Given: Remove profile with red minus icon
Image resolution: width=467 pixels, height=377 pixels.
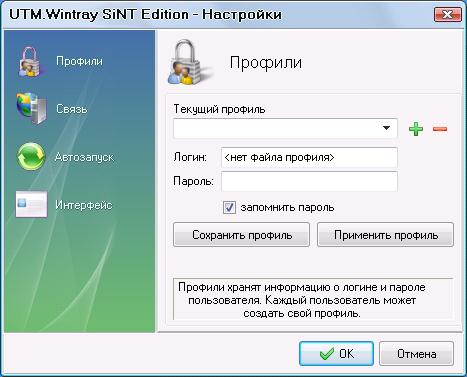Looking at the screenshot, I should [440, 129].
